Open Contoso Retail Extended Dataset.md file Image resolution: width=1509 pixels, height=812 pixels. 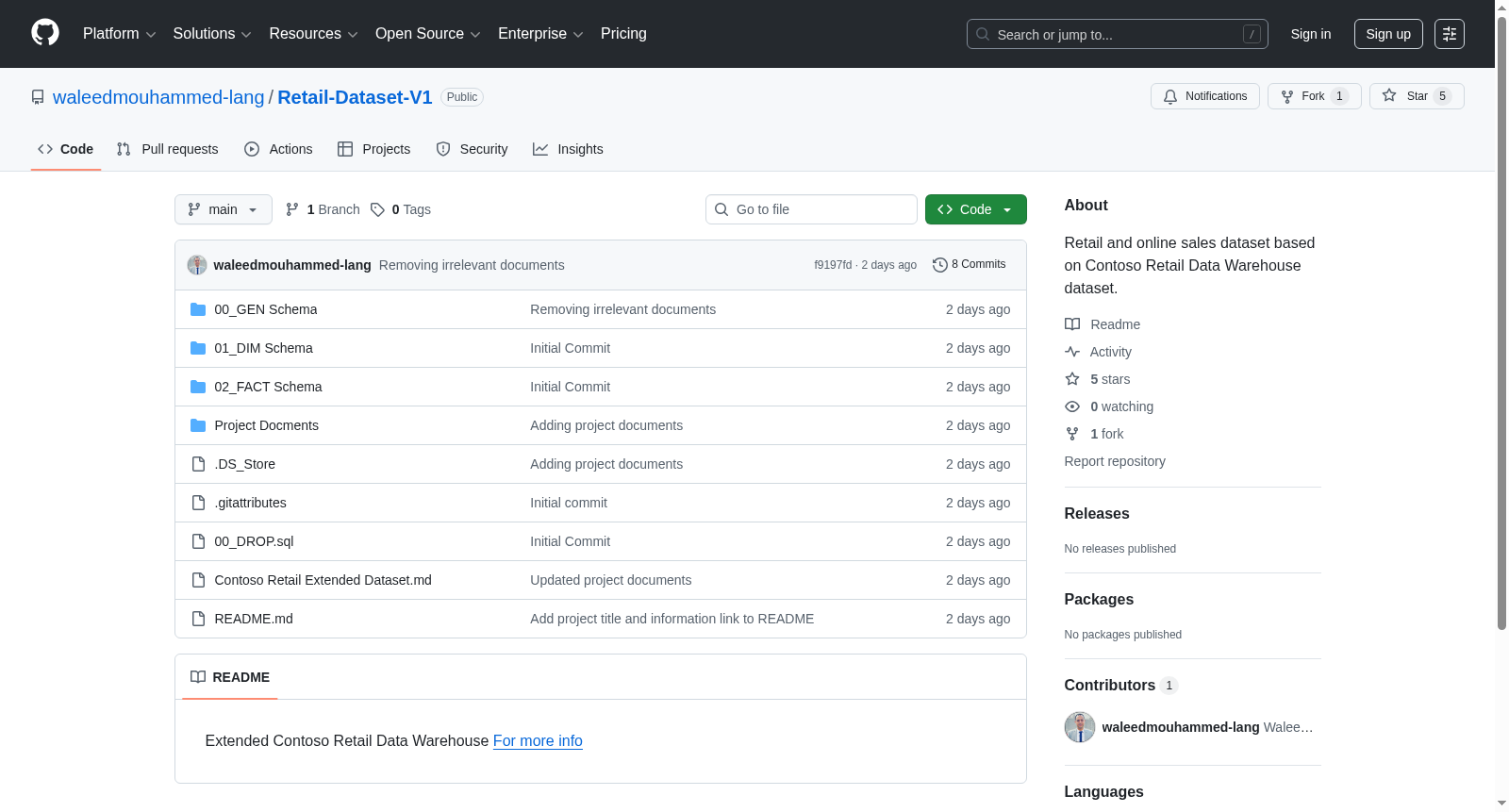click(x=323, y=580)
